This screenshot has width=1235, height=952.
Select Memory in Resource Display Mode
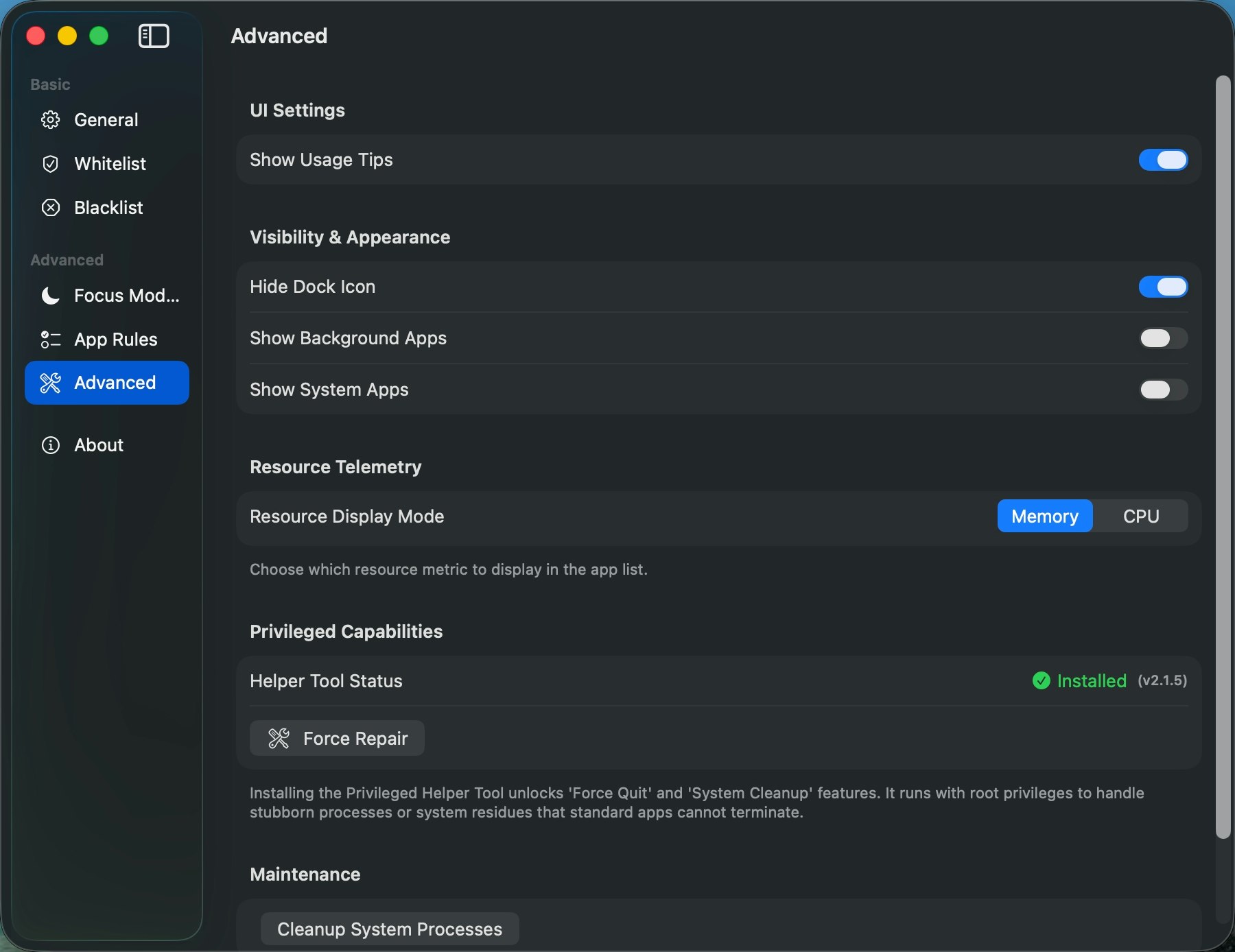(1044, 516)
